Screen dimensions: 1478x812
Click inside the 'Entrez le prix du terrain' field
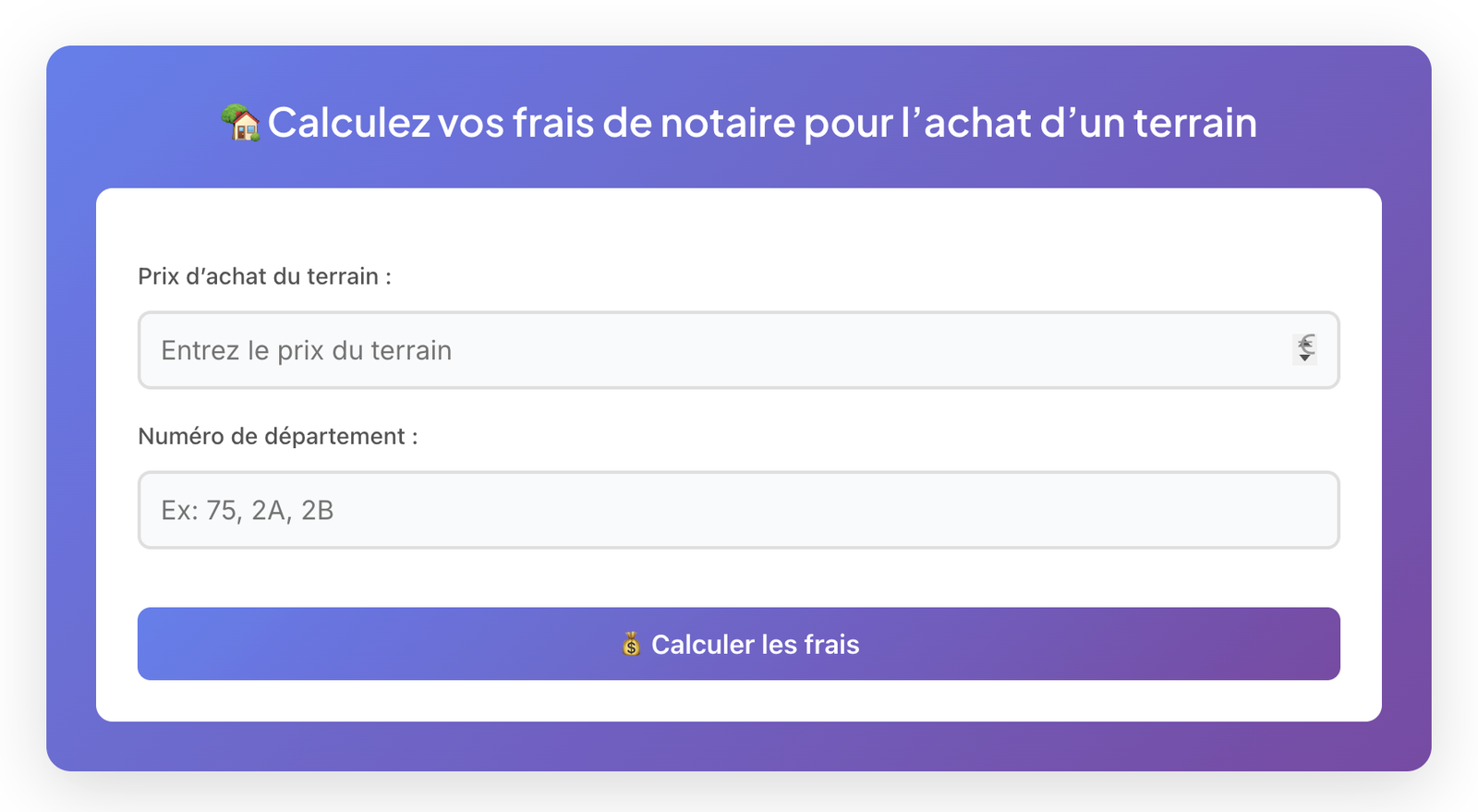coord(647,350)
